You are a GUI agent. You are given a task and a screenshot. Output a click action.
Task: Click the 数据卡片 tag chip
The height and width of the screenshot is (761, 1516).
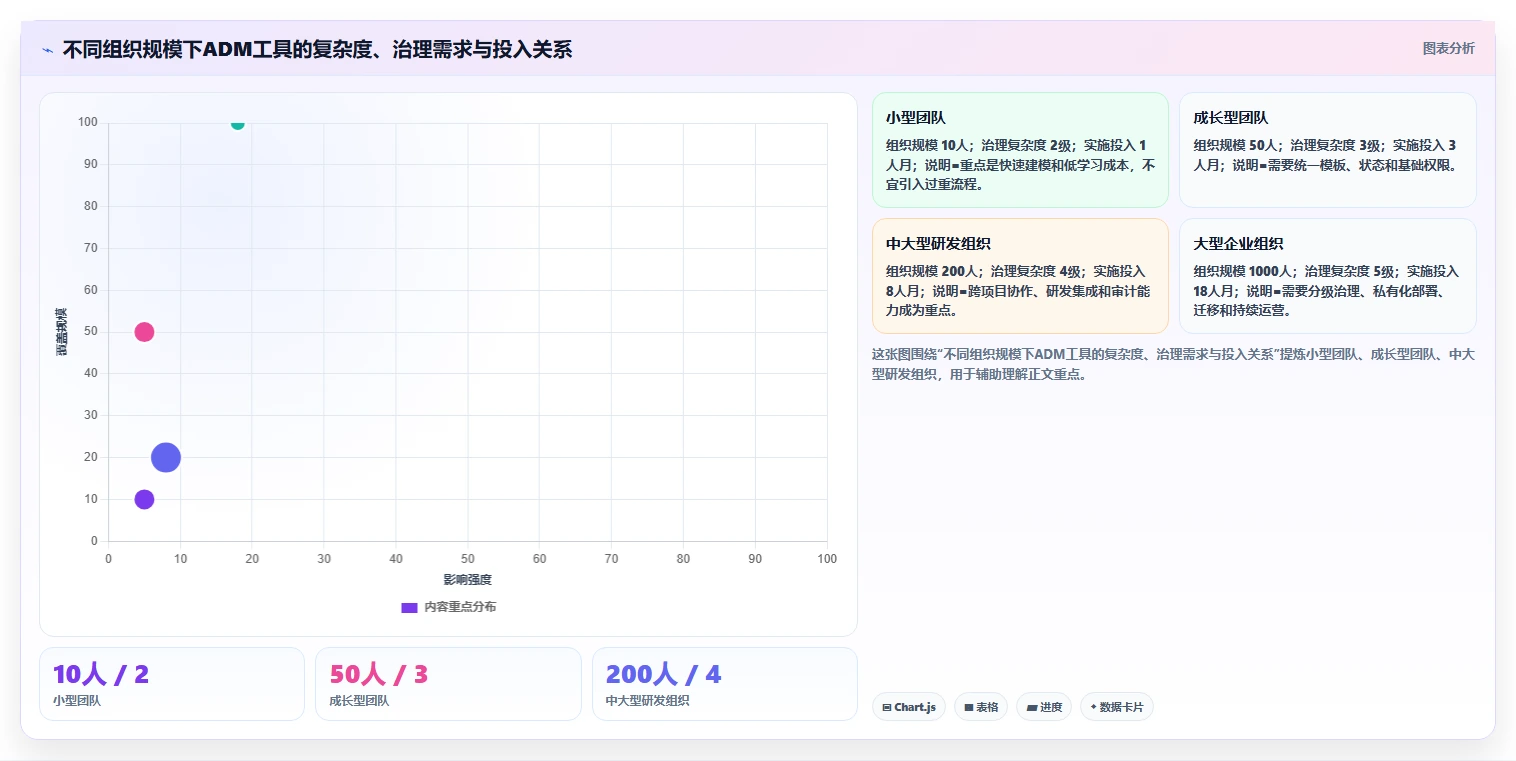[x=1116, y=707]
